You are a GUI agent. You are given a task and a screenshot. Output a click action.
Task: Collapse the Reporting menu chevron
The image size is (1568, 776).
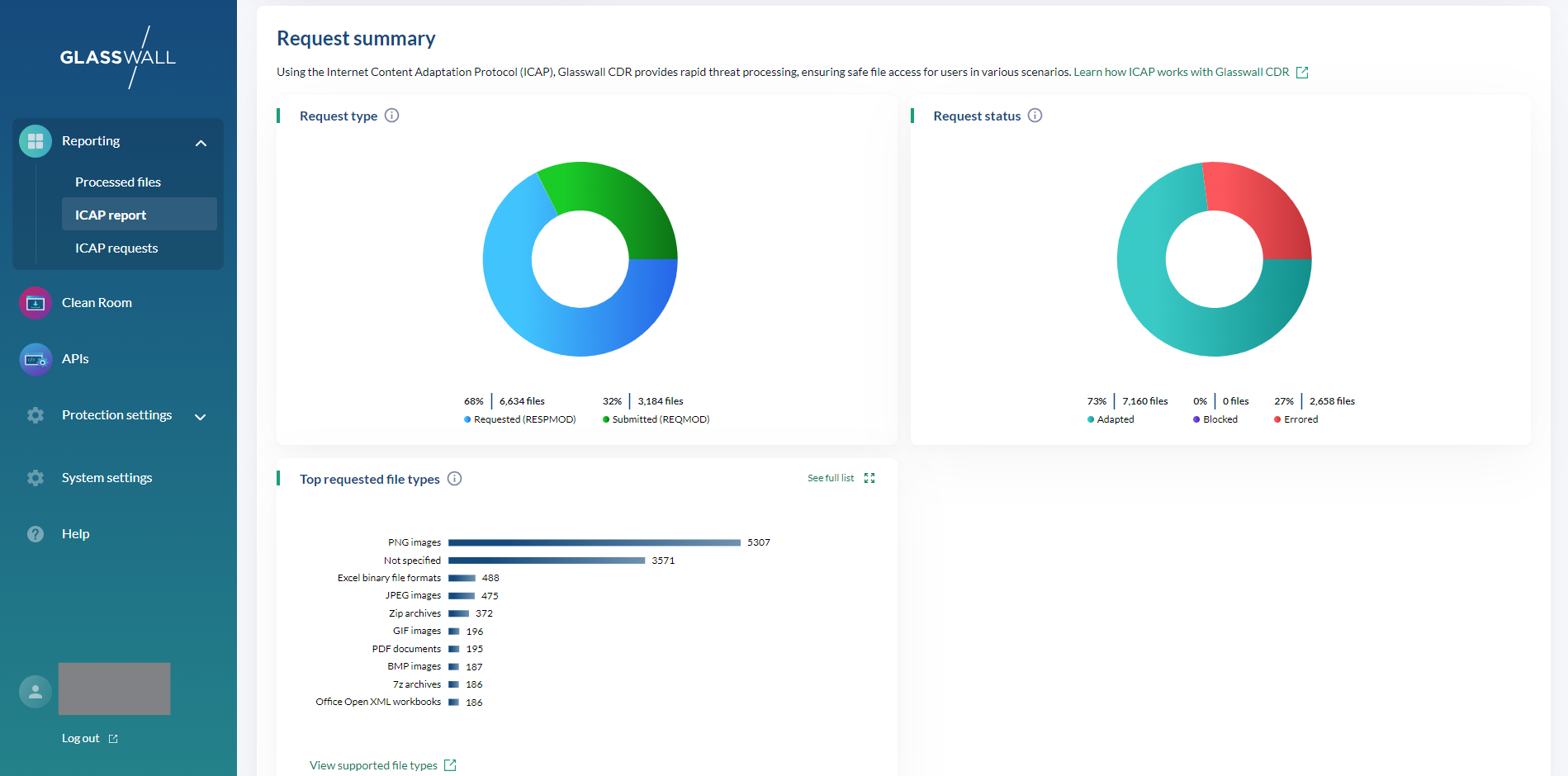click(201, 143)
